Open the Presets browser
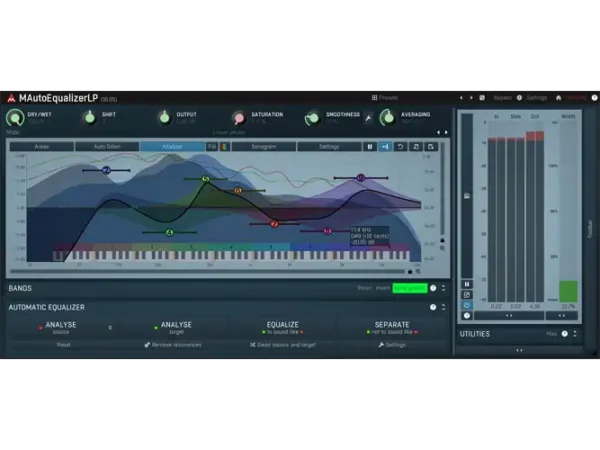The width and height of the screenshot is (600, 450). (x=385, y=98)
